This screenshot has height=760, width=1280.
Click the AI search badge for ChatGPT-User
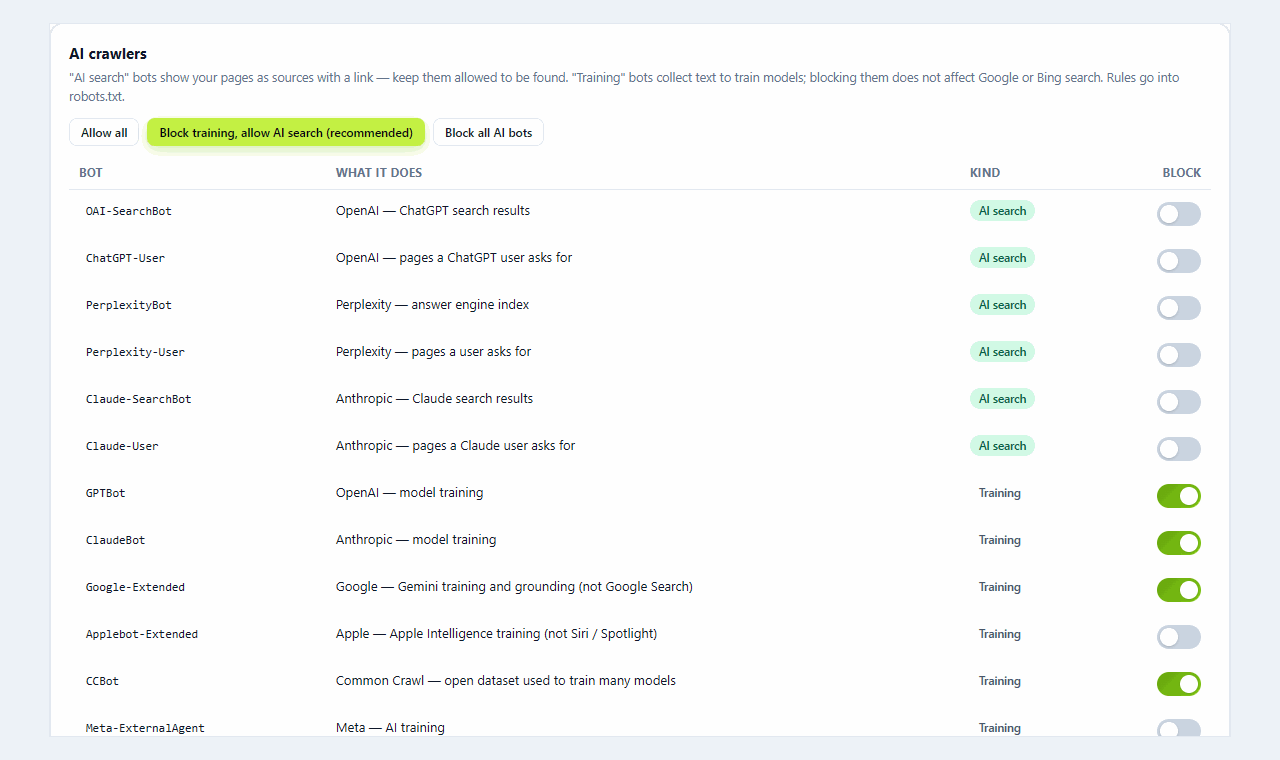(x=1002, y=258)
